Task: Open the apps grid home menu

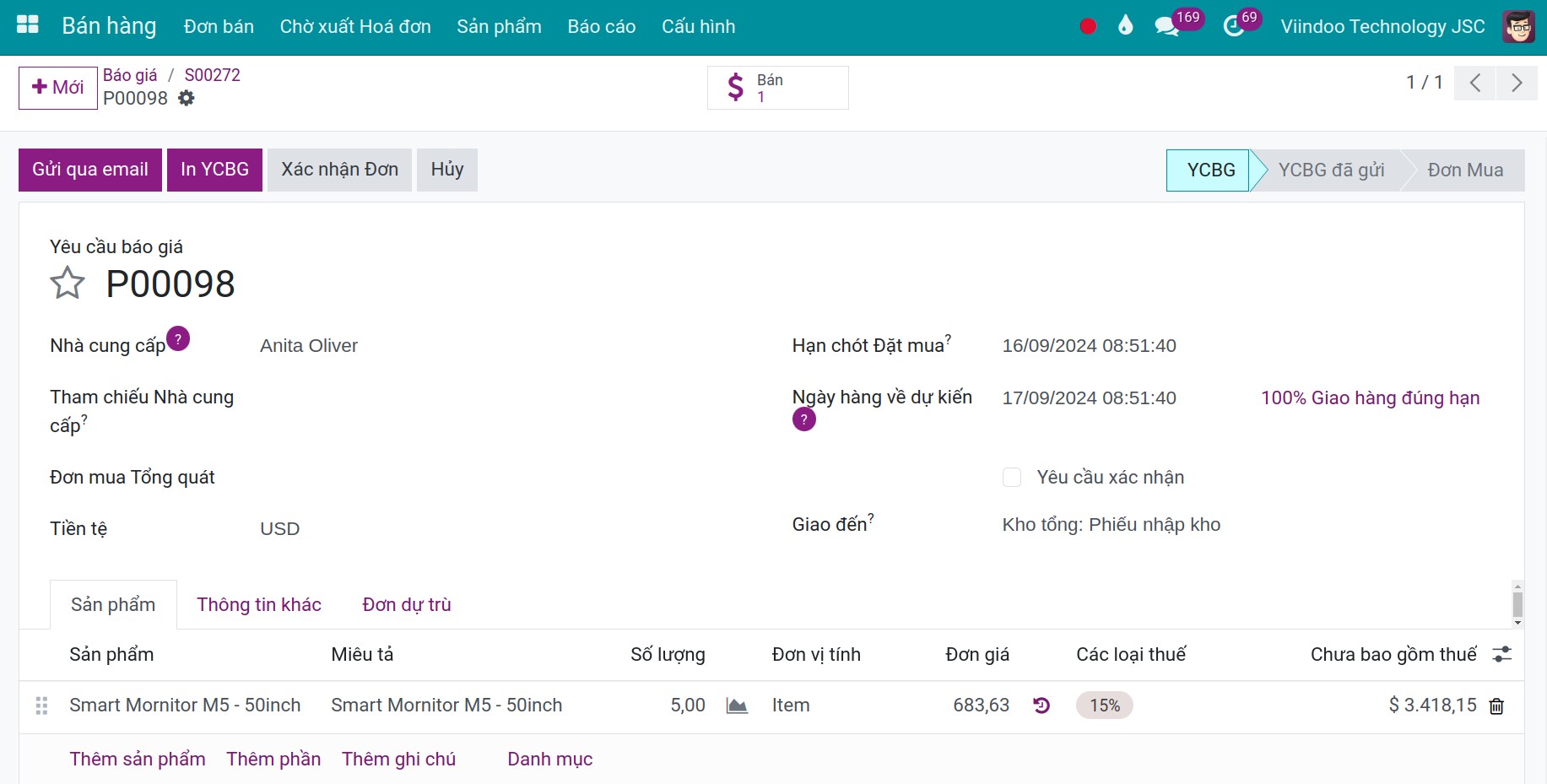Action: coord(28,25)
